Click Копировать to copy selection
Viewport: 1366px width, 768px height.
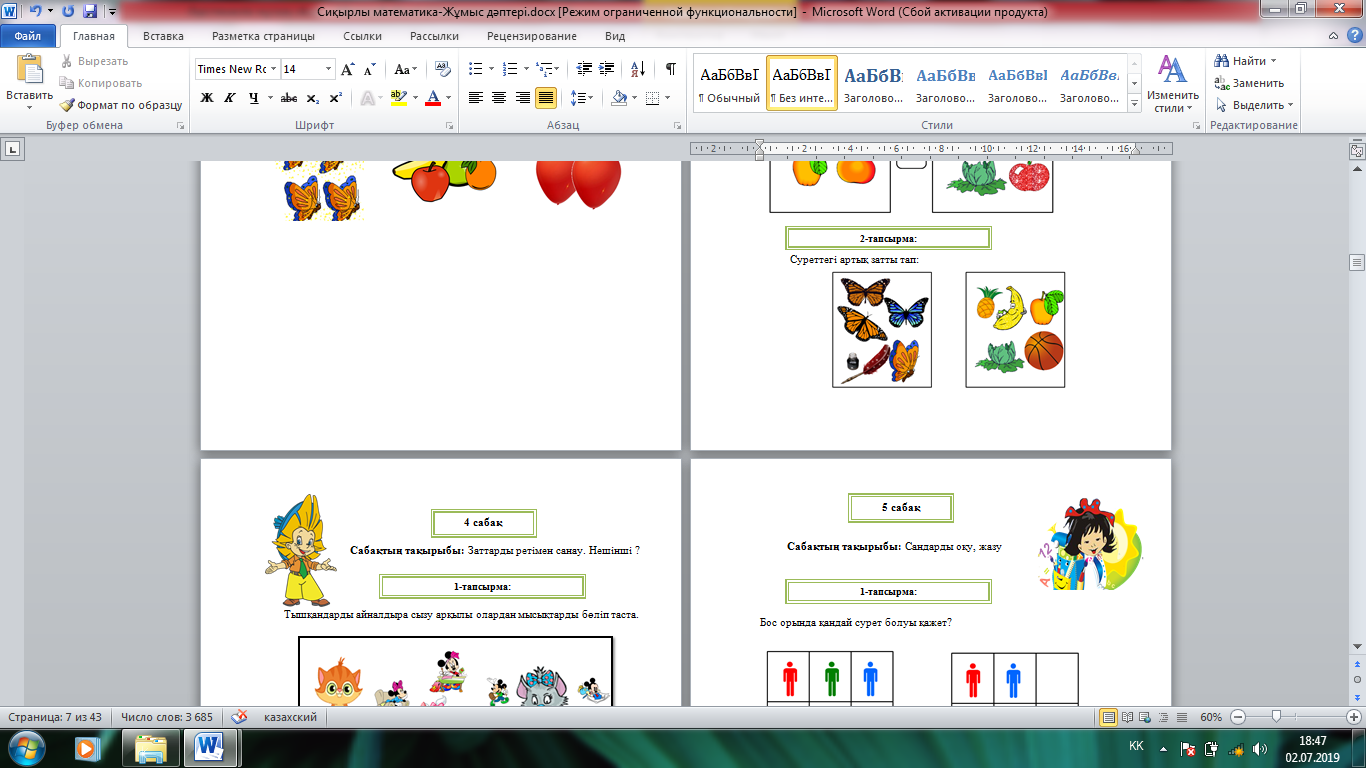click(101, 83)
